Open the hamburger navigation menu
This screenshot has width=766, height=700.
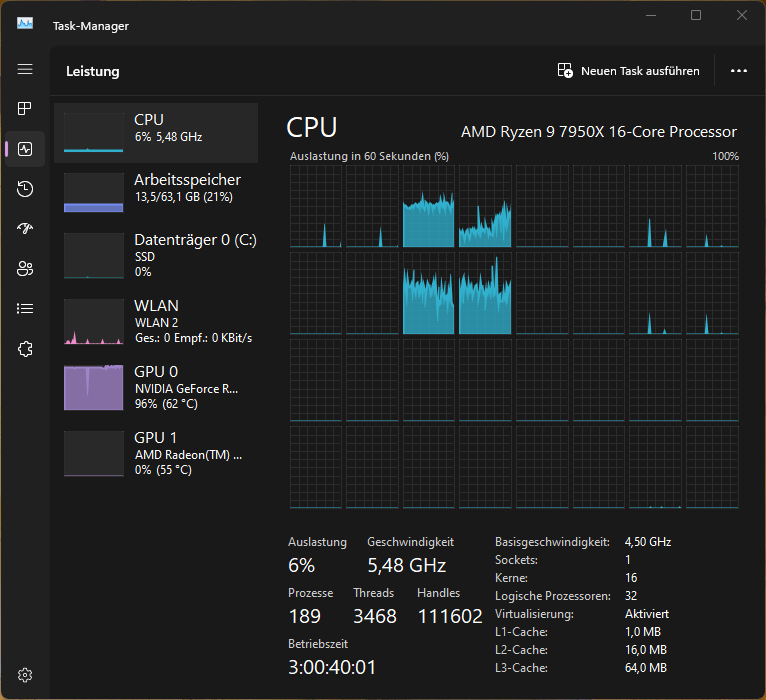coord(25,69)
